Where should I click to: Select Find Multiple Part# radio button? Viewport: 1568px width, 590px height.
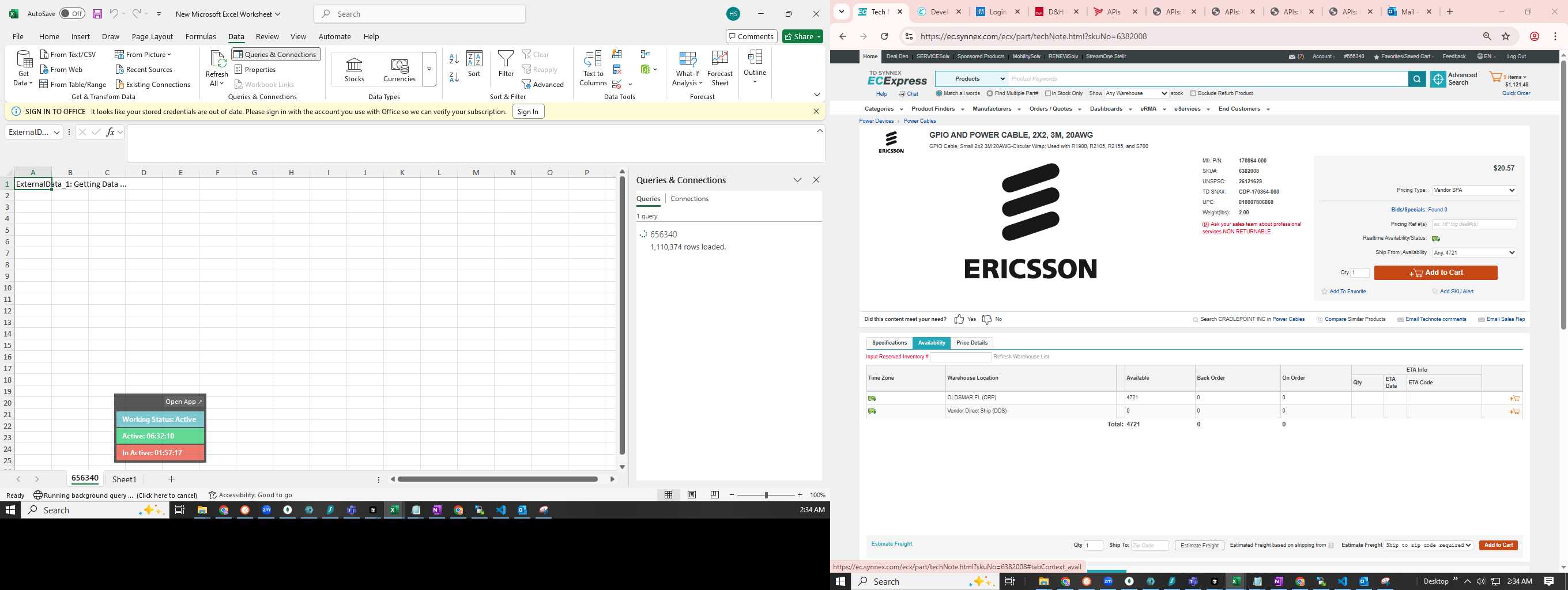(x=990, y=94)
